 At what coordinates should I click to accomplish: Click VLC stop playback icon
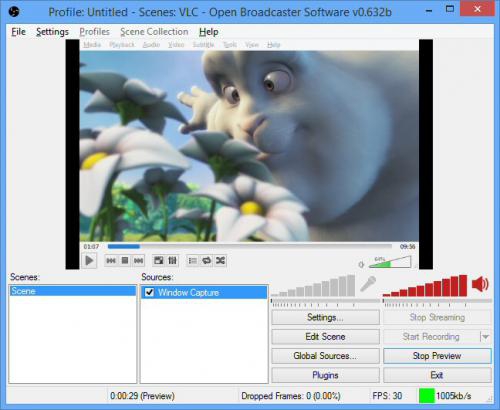click(x=125, y=261)
